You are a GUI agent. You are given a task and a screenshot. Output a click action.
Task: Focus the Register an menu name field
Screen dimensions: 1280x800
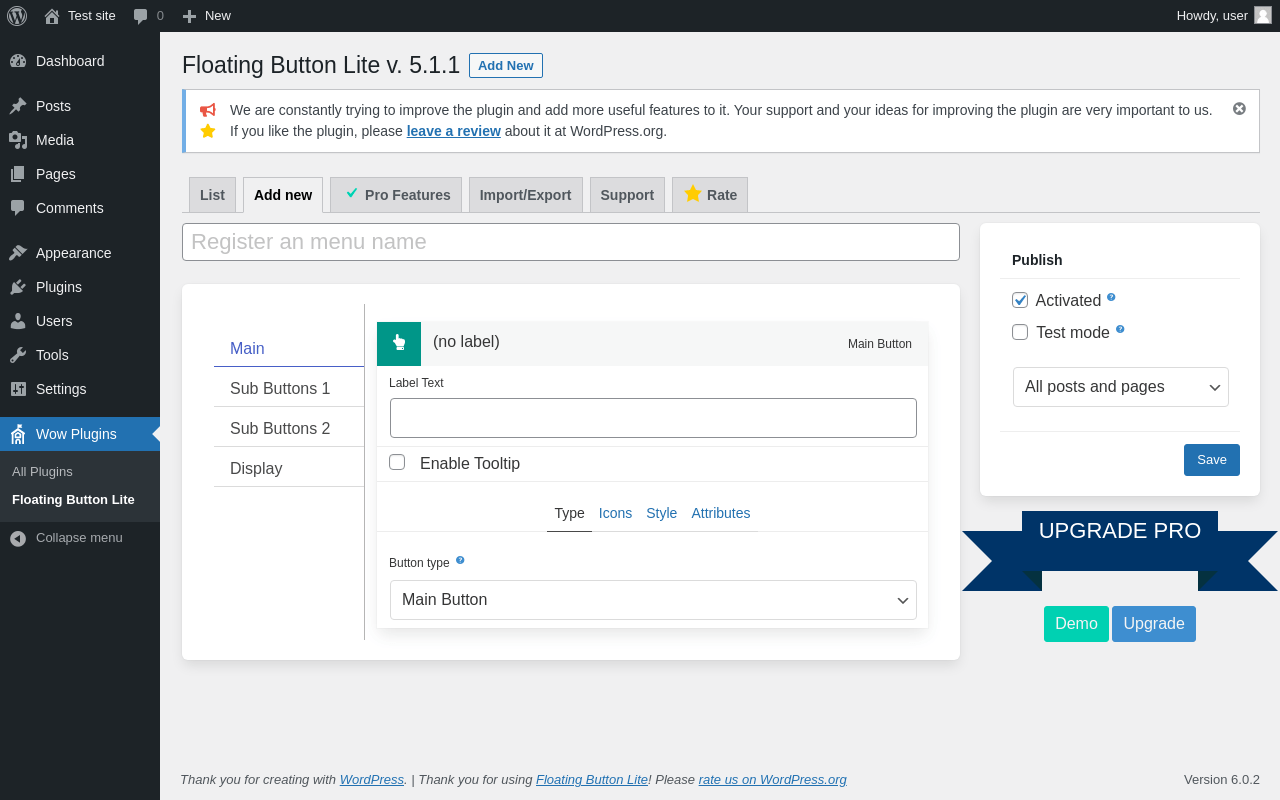pyautogui.click(x=570, y=242)
